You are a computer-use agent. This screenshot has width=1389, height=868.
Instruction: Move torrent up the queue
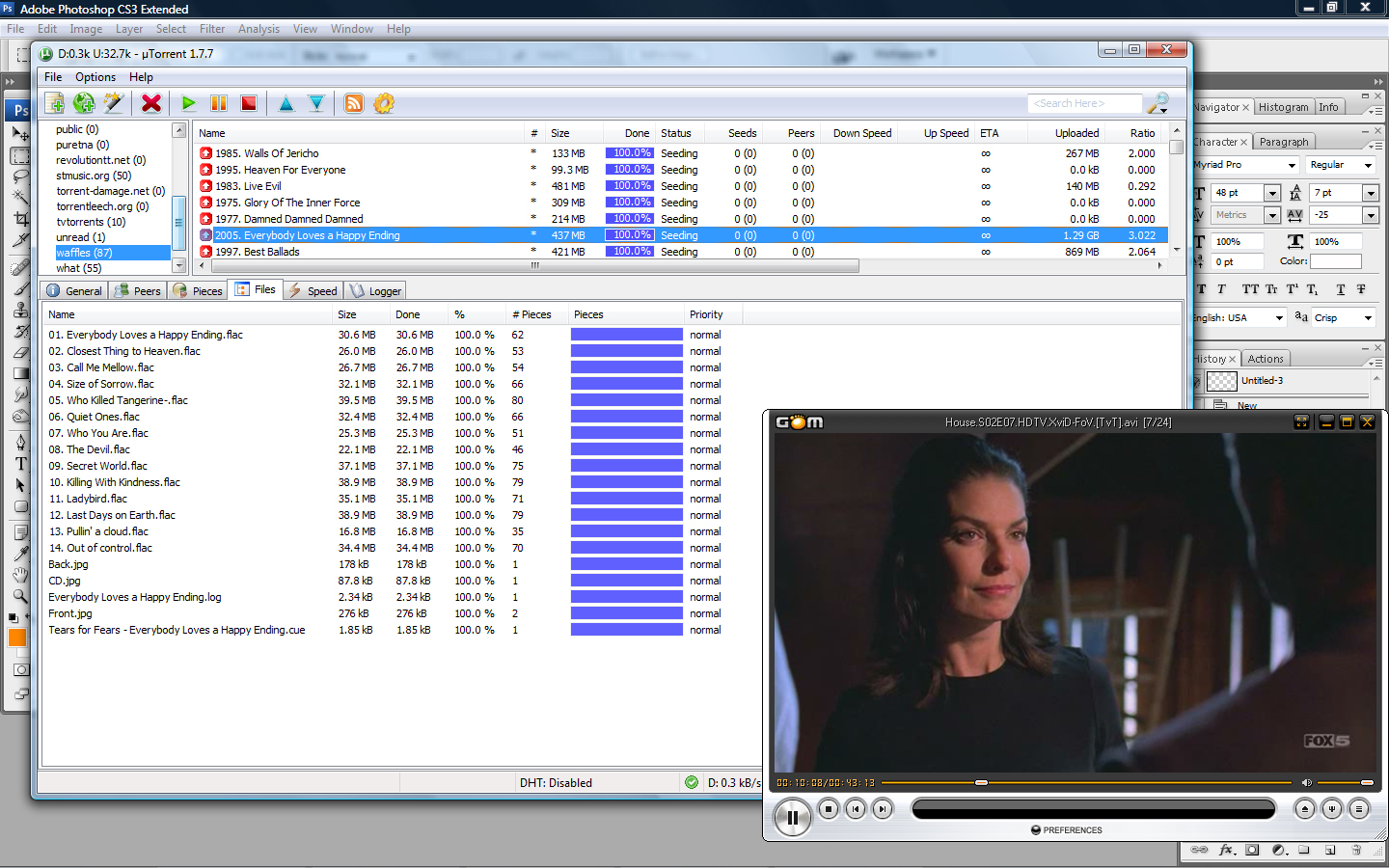coord(286,103)
